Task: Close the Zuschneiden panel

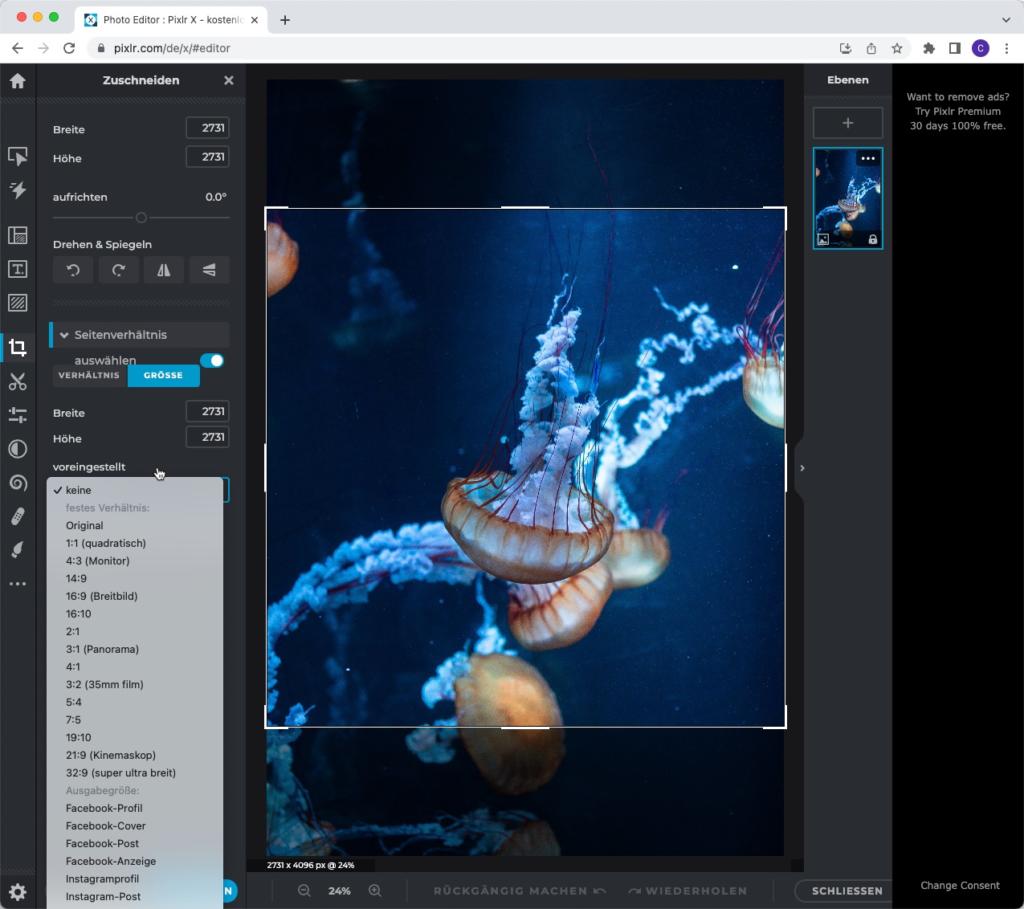Action: click(227, 80)
